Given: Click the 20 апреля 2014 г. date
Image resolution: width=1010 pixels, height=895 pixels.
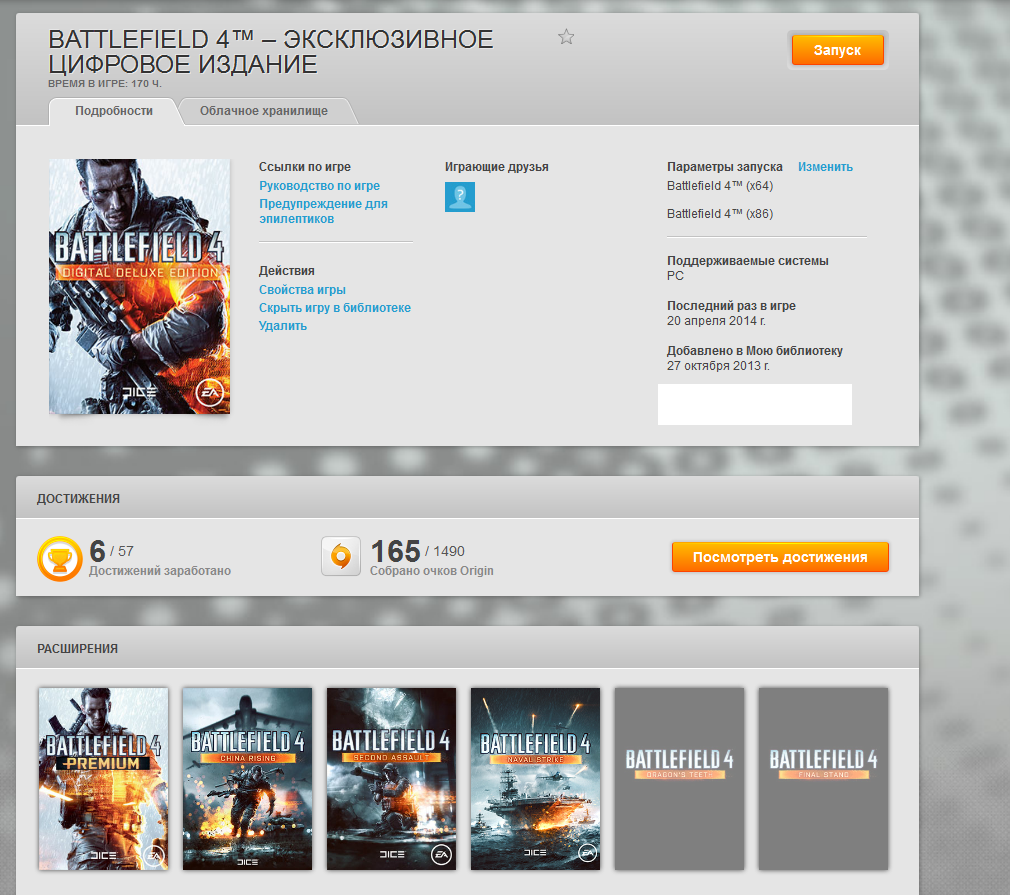Looking at the screenshot, I should point(716,321).
